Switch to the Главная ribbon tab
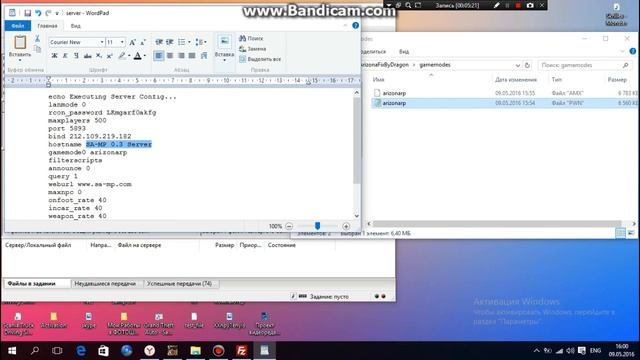Screen dimensions: 640x360 coord(47,26)
